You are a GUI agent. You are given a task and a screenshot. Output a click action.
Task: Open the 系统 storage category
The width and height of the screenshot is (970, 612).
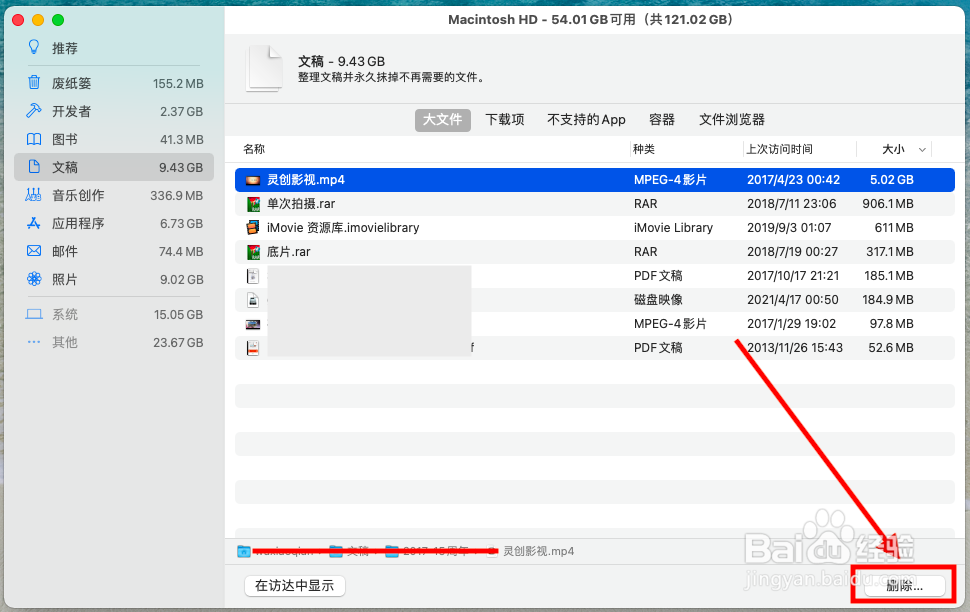(x=62, y=314)
